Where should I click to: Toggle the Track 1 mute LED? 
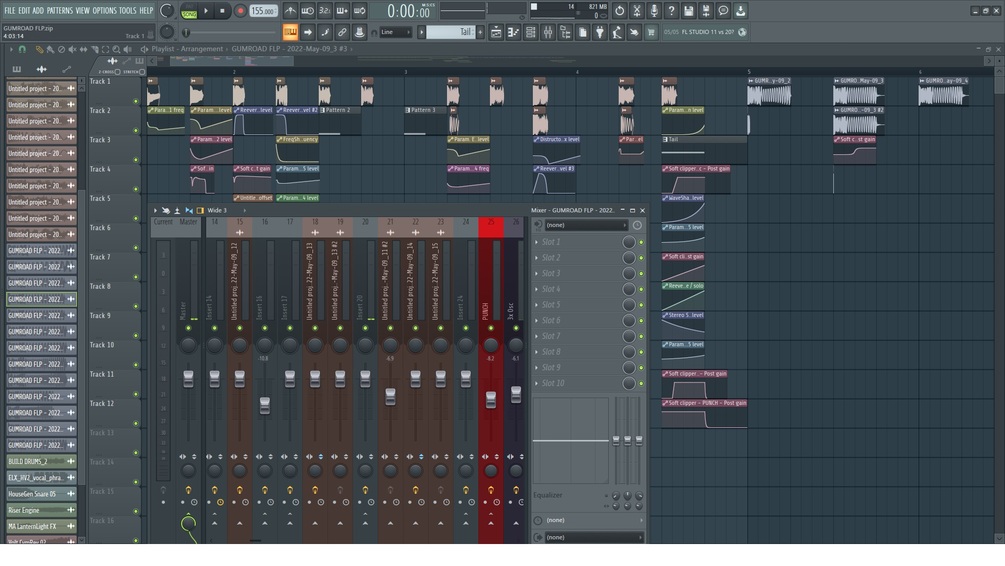point(136,101)
